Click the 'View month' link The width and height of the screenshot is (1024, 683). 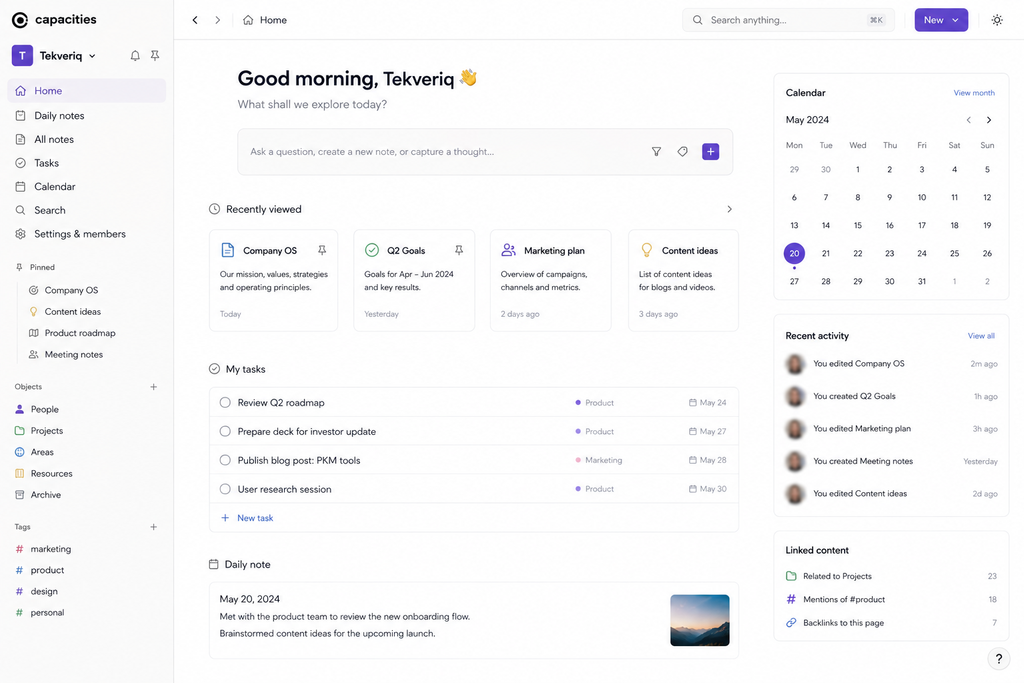tap(974, 93)
